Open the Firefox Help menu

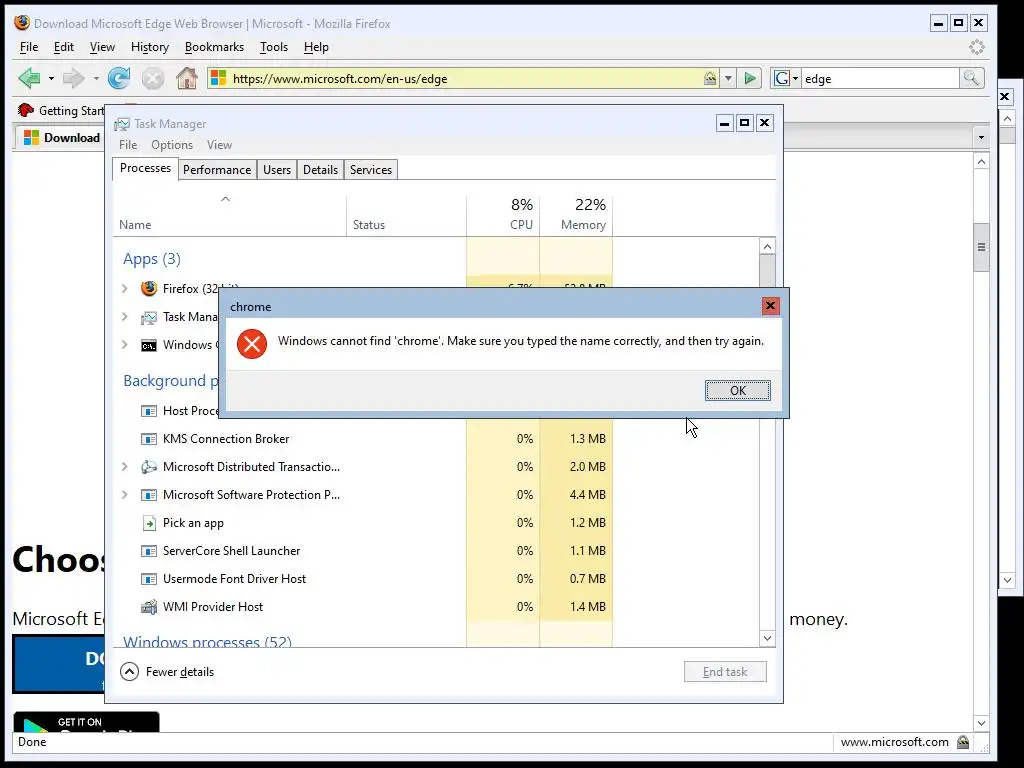pos(316,47)
